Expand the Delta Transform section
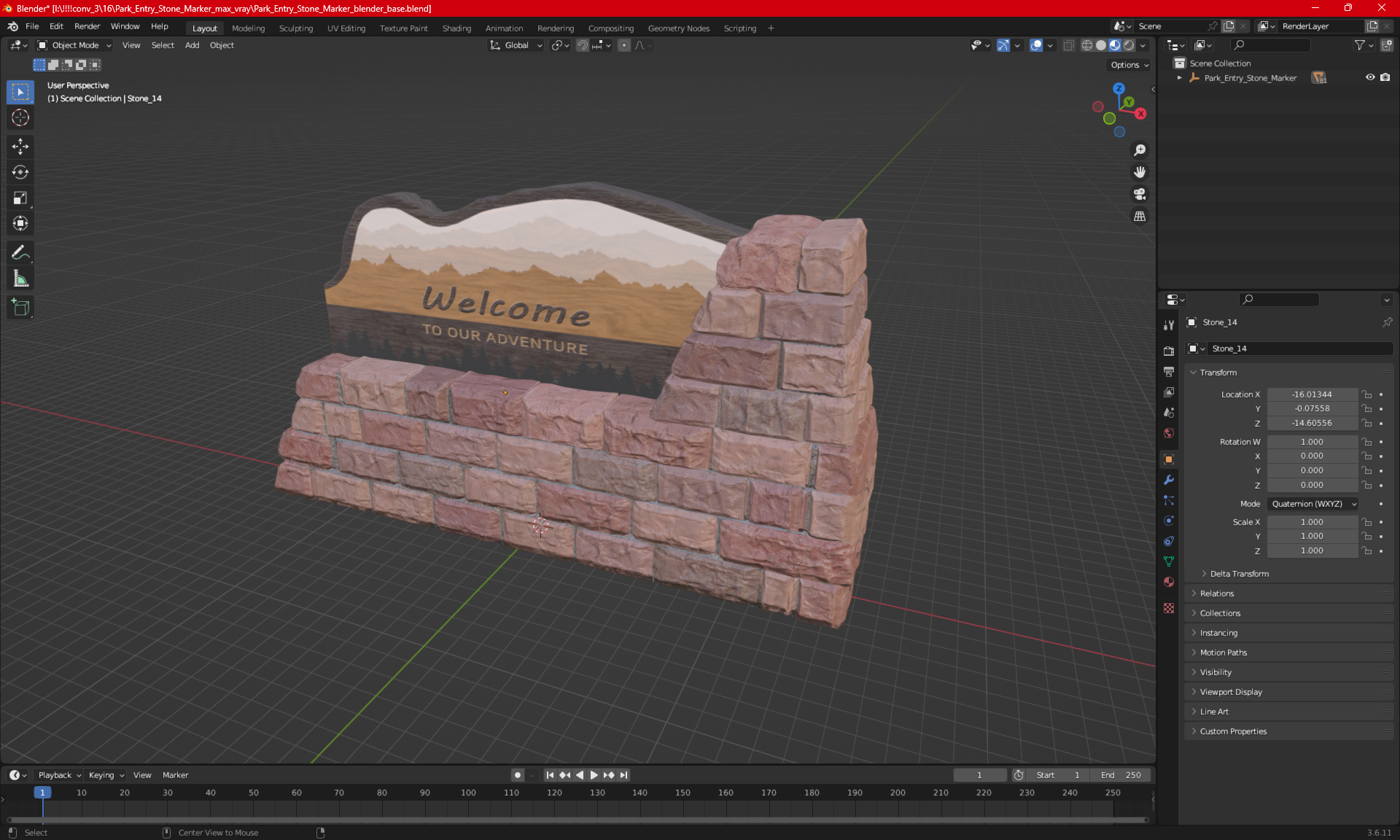 point(1239,574)
